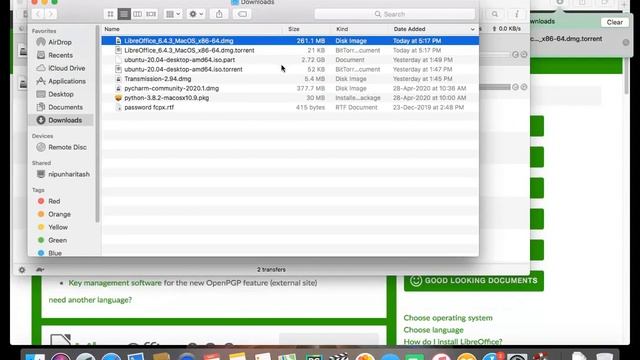This screenshot has height=360, width=640.
Task: Click python pkg installer file icon
Action: click(x=118, y=98)
